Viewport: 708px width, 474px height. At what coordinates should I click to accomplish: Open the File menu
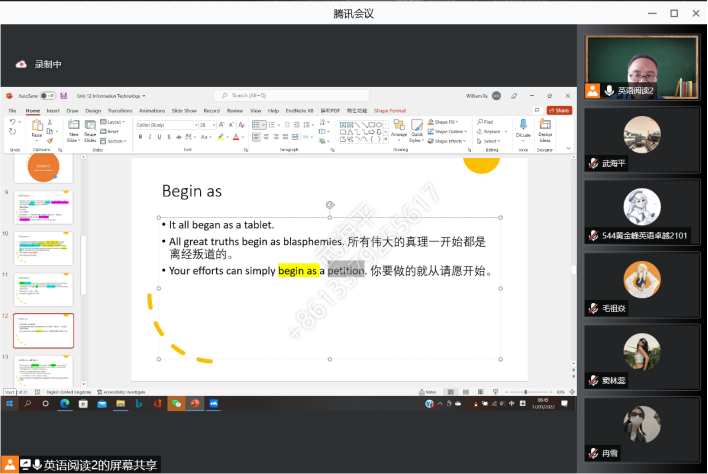tap(12, 111)
